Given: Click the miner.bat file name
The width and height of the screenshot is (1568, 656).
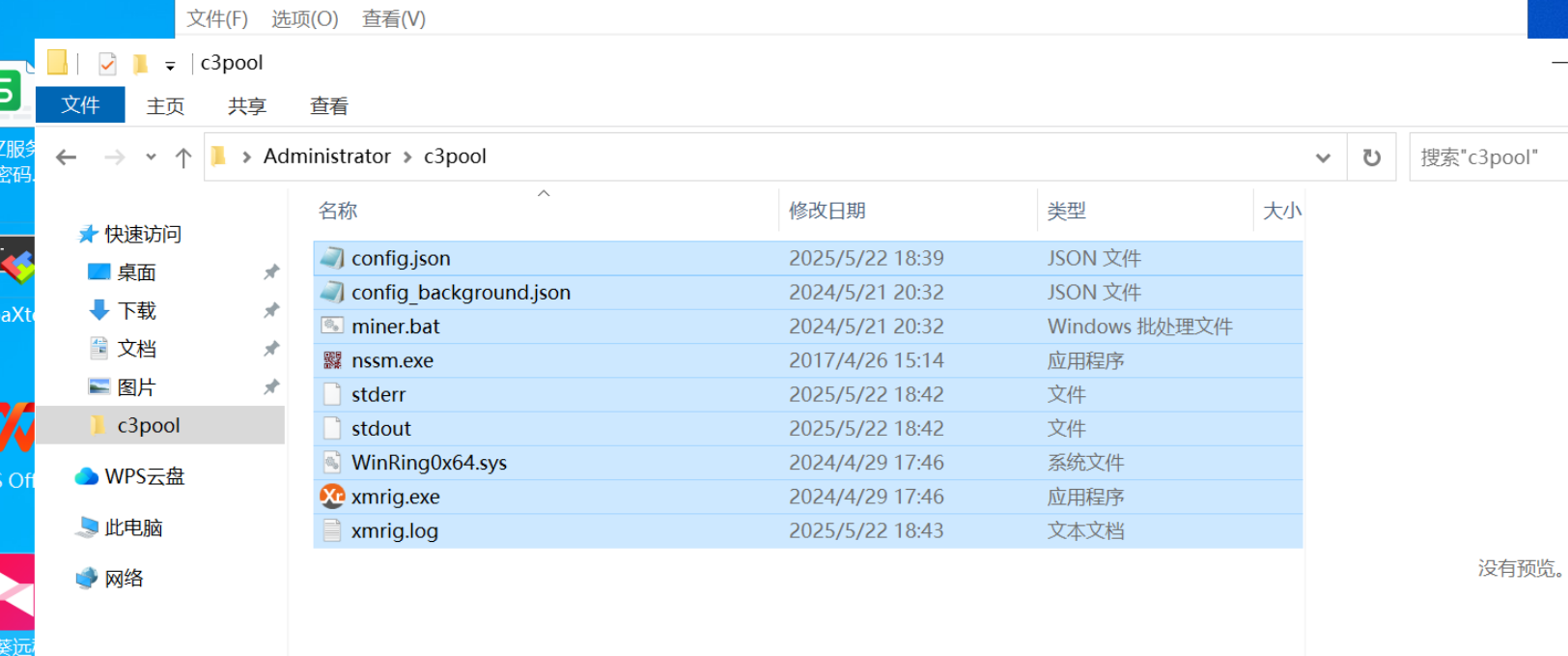Looking at the screenshot, I should pos(395,326).
